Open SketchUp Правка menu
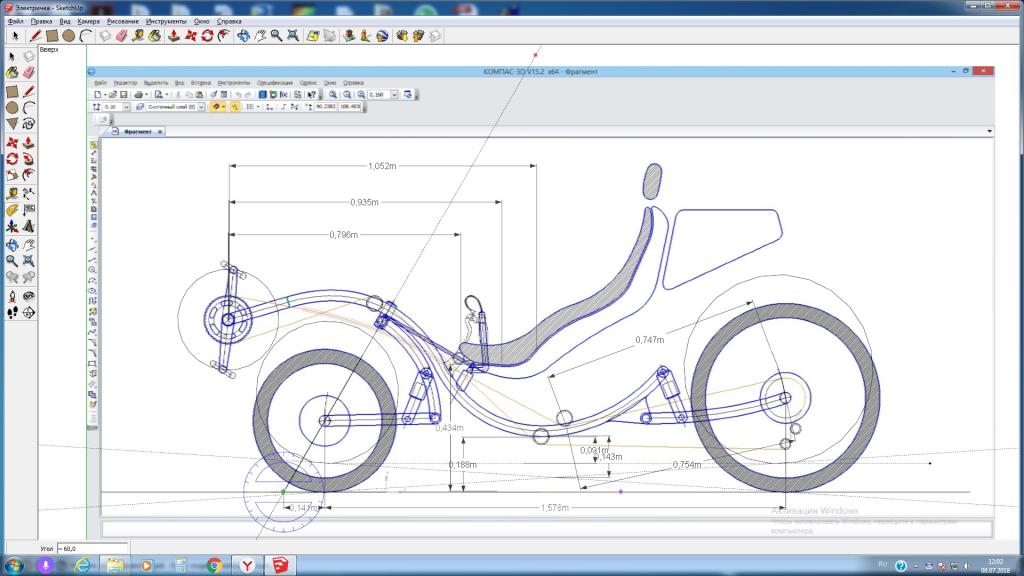 coord(41,21)
